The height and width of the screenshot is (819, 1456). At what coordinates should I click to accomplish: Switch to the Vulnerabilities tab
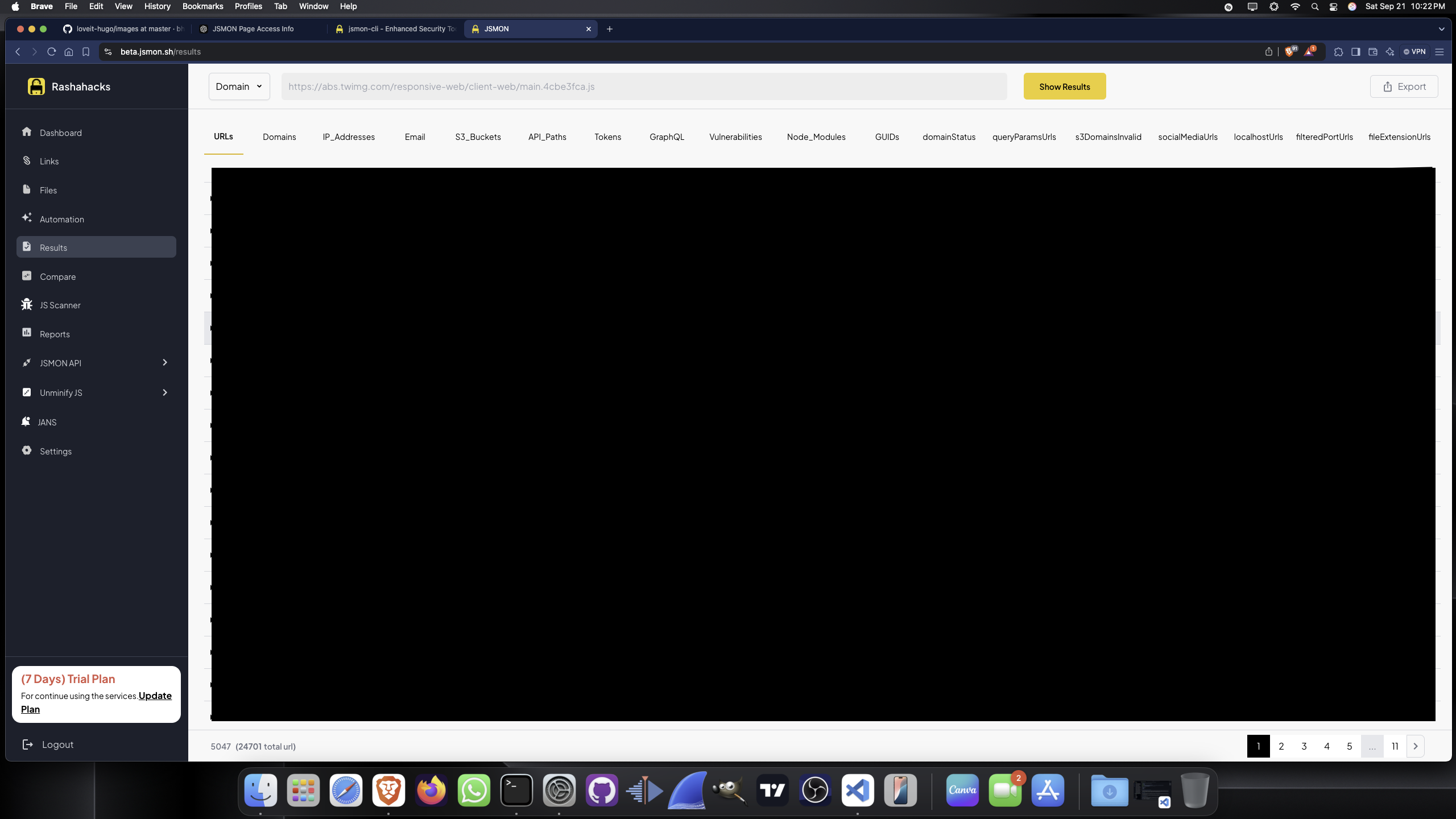(x=735, y=137)
